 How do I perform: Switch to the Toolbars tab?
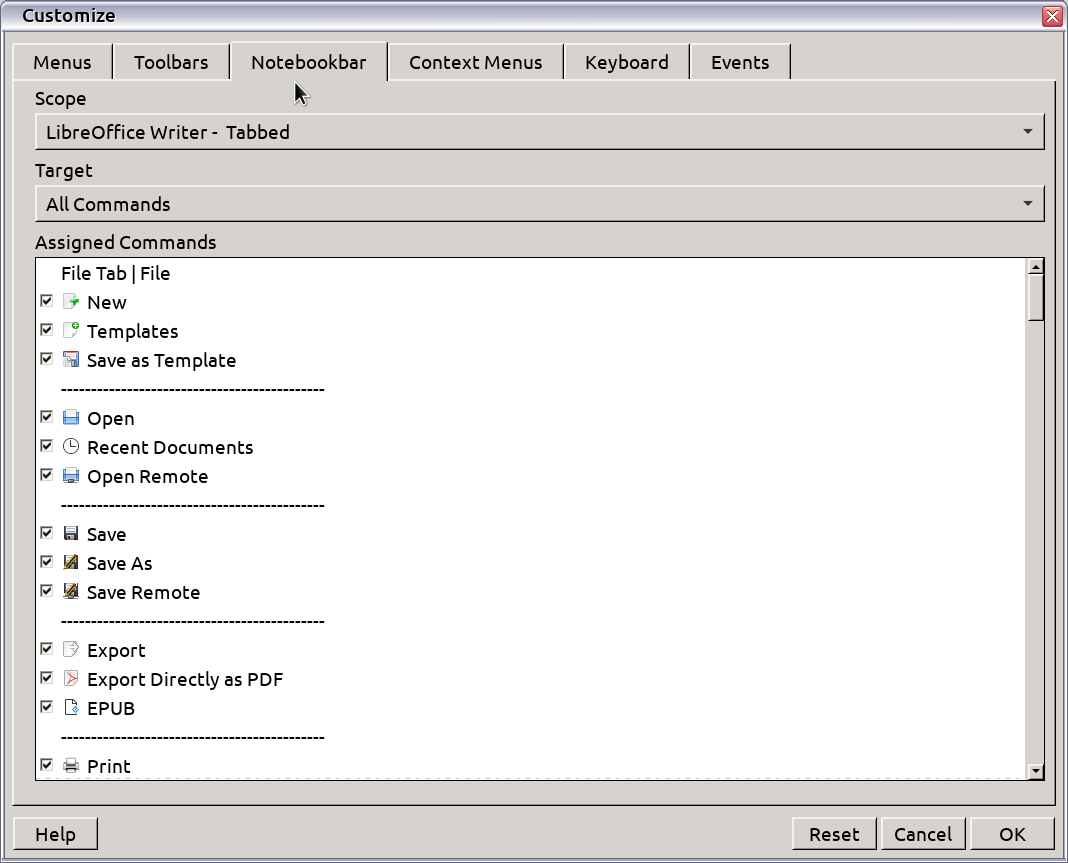point(171,62)
